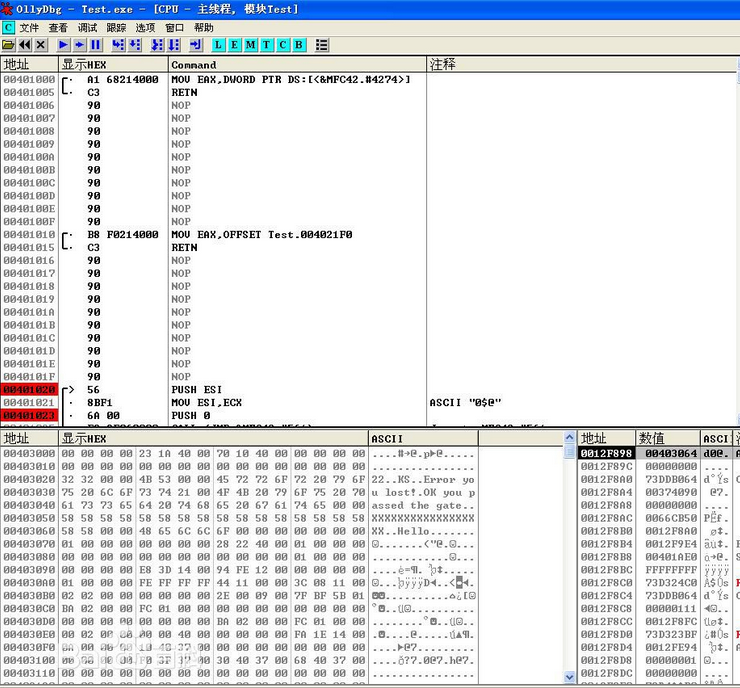
Task: Close the debugged program with the X icon
Action: (x=41, y=45)
